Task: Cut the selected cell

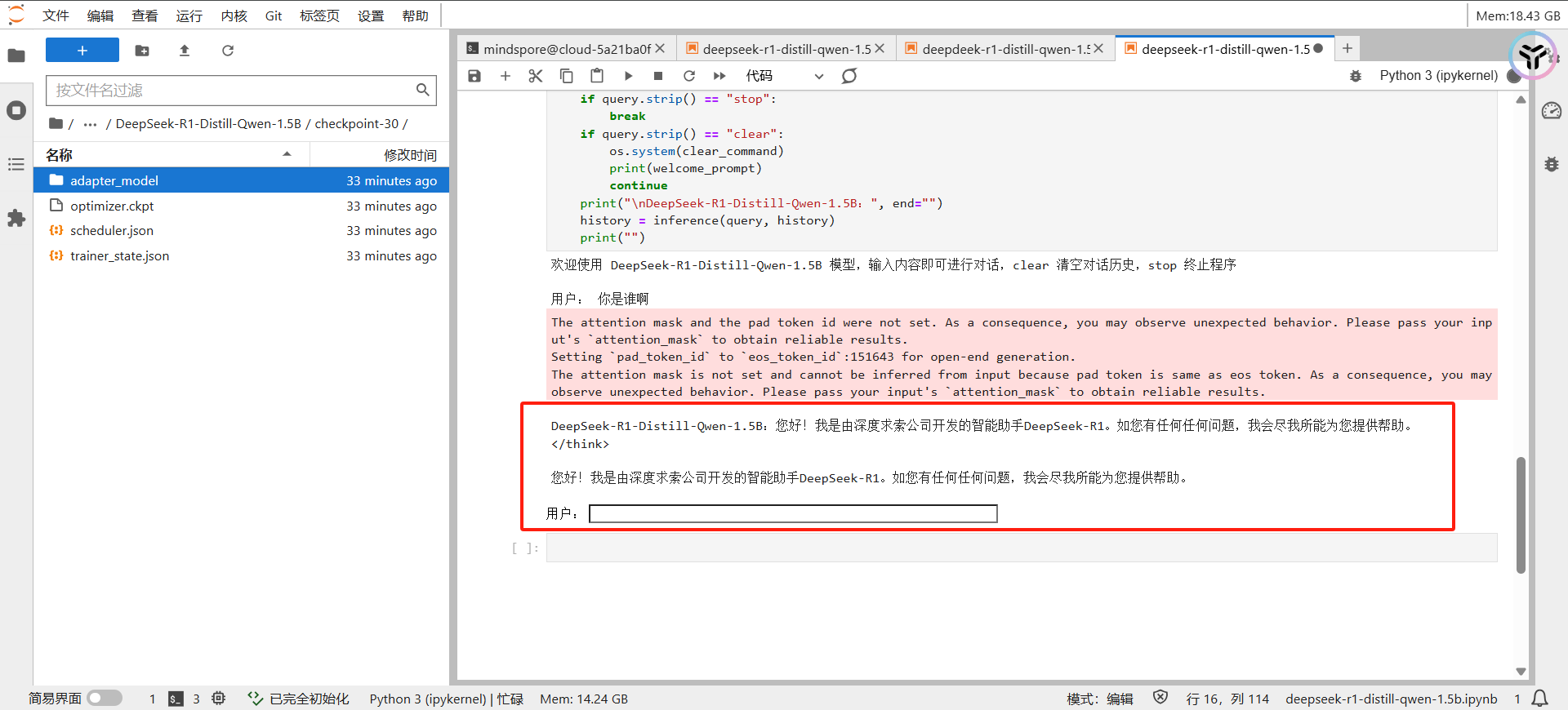Action: pyautogui.click(x=536, y=76)
